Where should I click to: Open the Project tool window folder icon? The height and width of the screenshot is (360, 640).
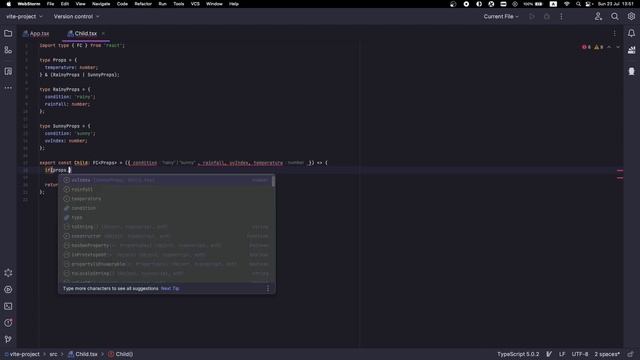point(8,33)
